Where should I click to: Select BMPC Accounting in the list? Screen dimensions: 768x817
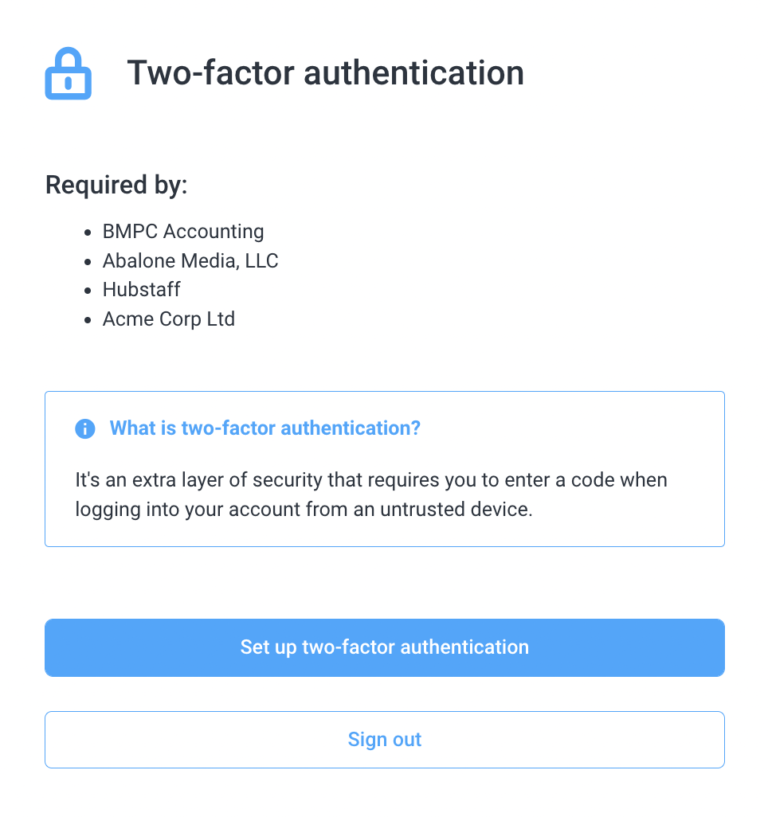coord(183,231)
